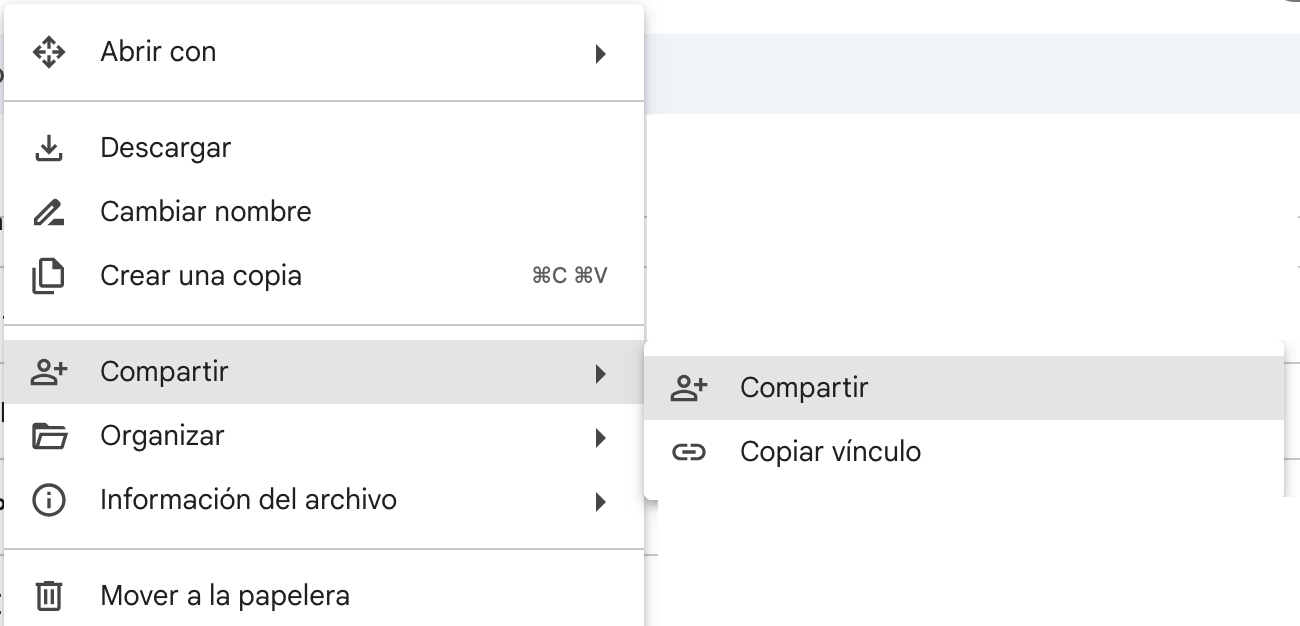Click the trash can icon beside Mover a la papelera
This screenshot has width=1300, height=626.
(x=49, y=596)
